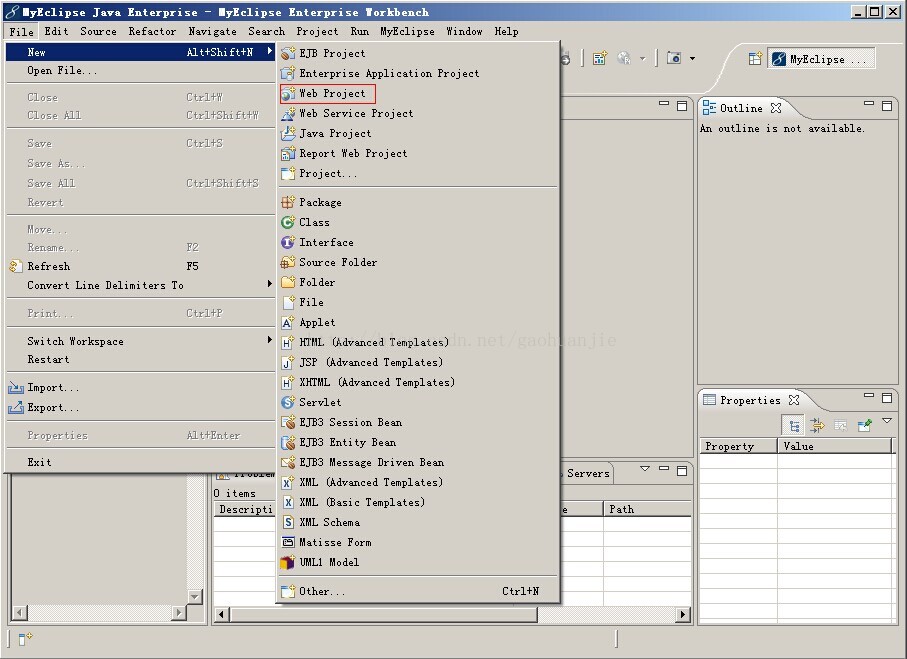Click the XML Schema icon
Screen dimensions: 907x659
(x=287, y=522)
